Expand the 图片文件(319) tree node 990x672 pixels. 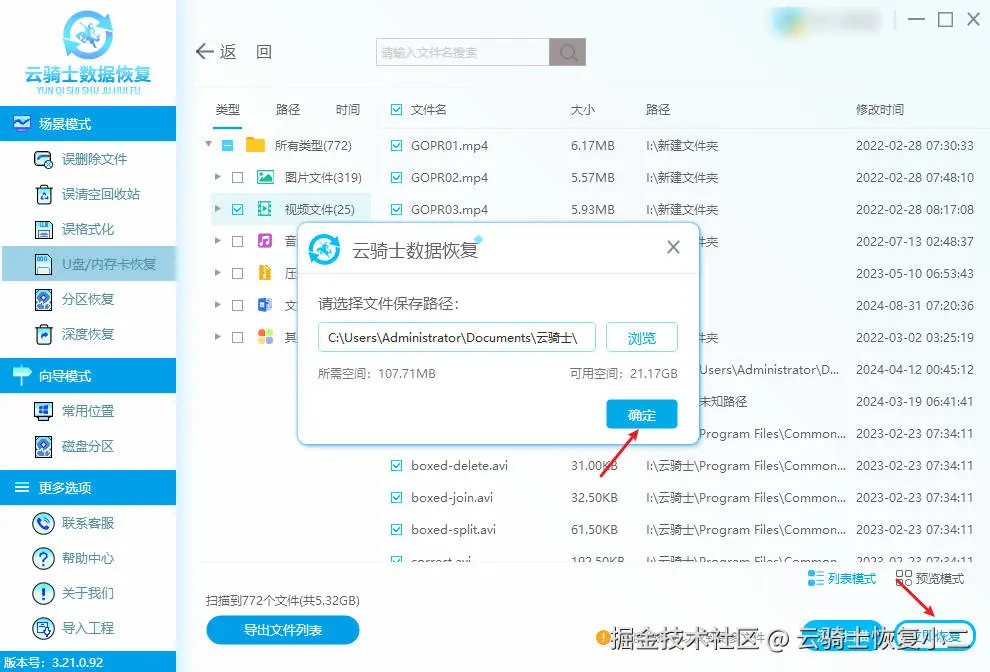click(x=218, y=177)
